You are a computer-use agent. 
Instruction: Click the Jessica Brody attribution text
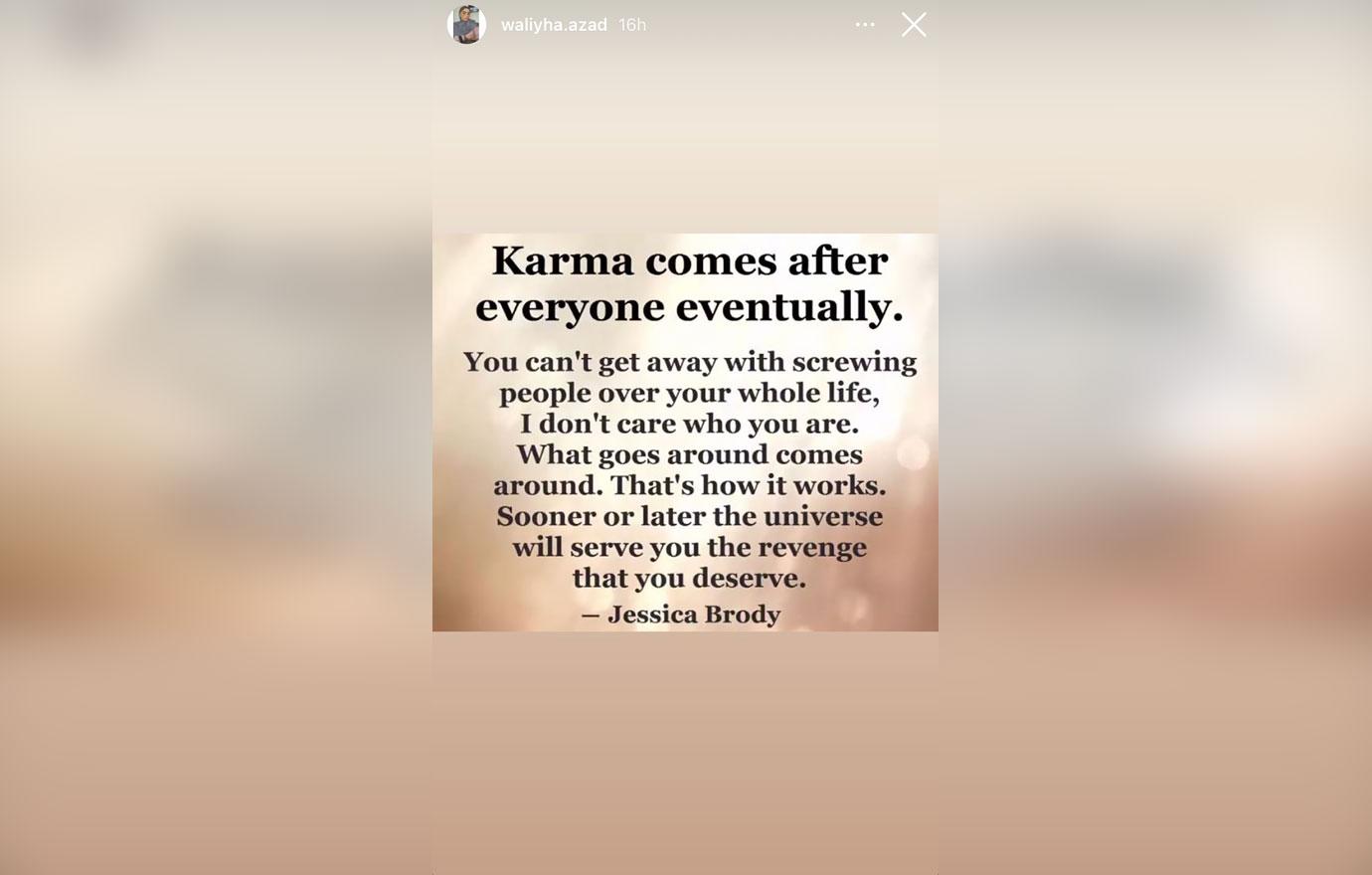click(x=681, y=614)
